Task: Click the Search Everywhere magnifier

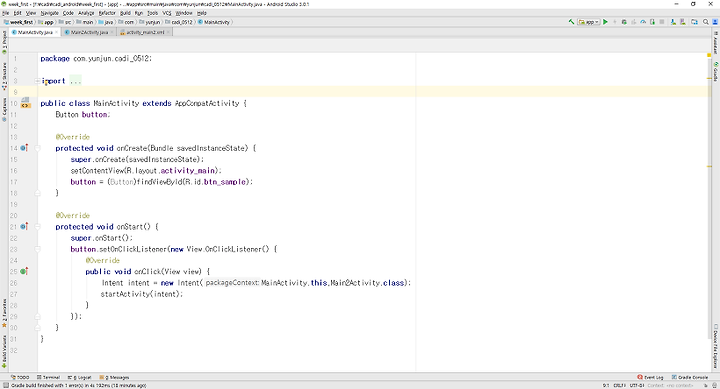Action: tap(706, 22)
